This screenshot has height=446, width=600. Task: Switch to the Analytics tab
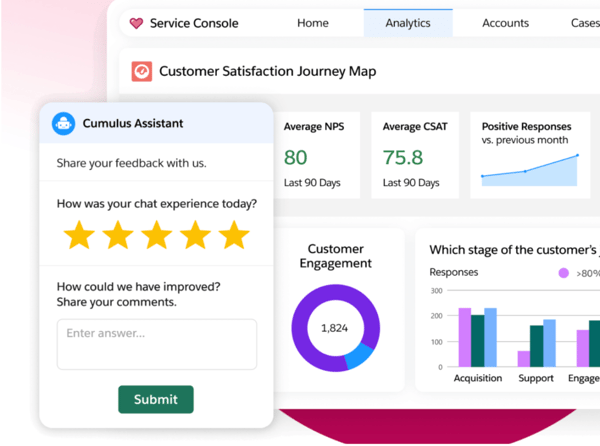click(x=408, y=23)
